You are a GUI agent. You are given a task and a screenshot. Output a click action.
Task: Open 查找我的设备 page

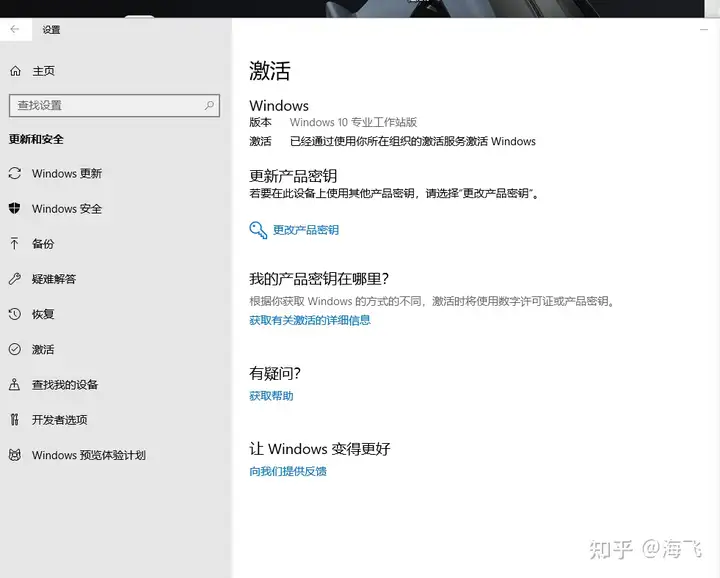coord(65,384)
